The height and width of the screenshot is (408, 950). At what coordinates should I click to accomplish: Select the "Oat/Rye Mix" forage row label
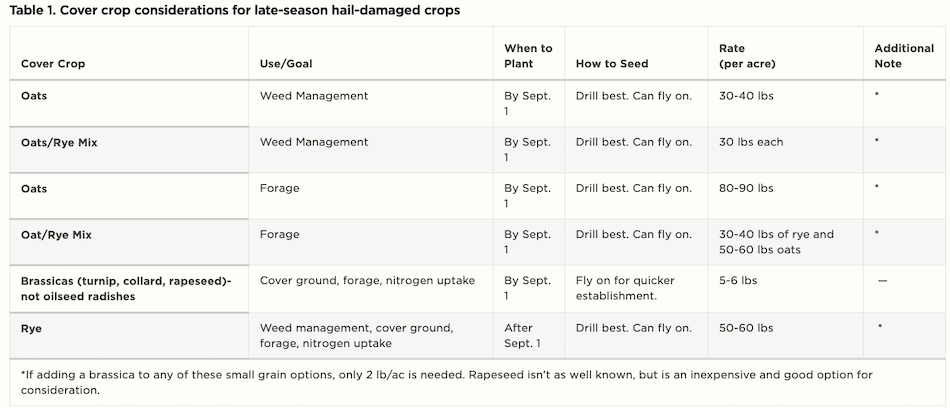tap(55, 235)
